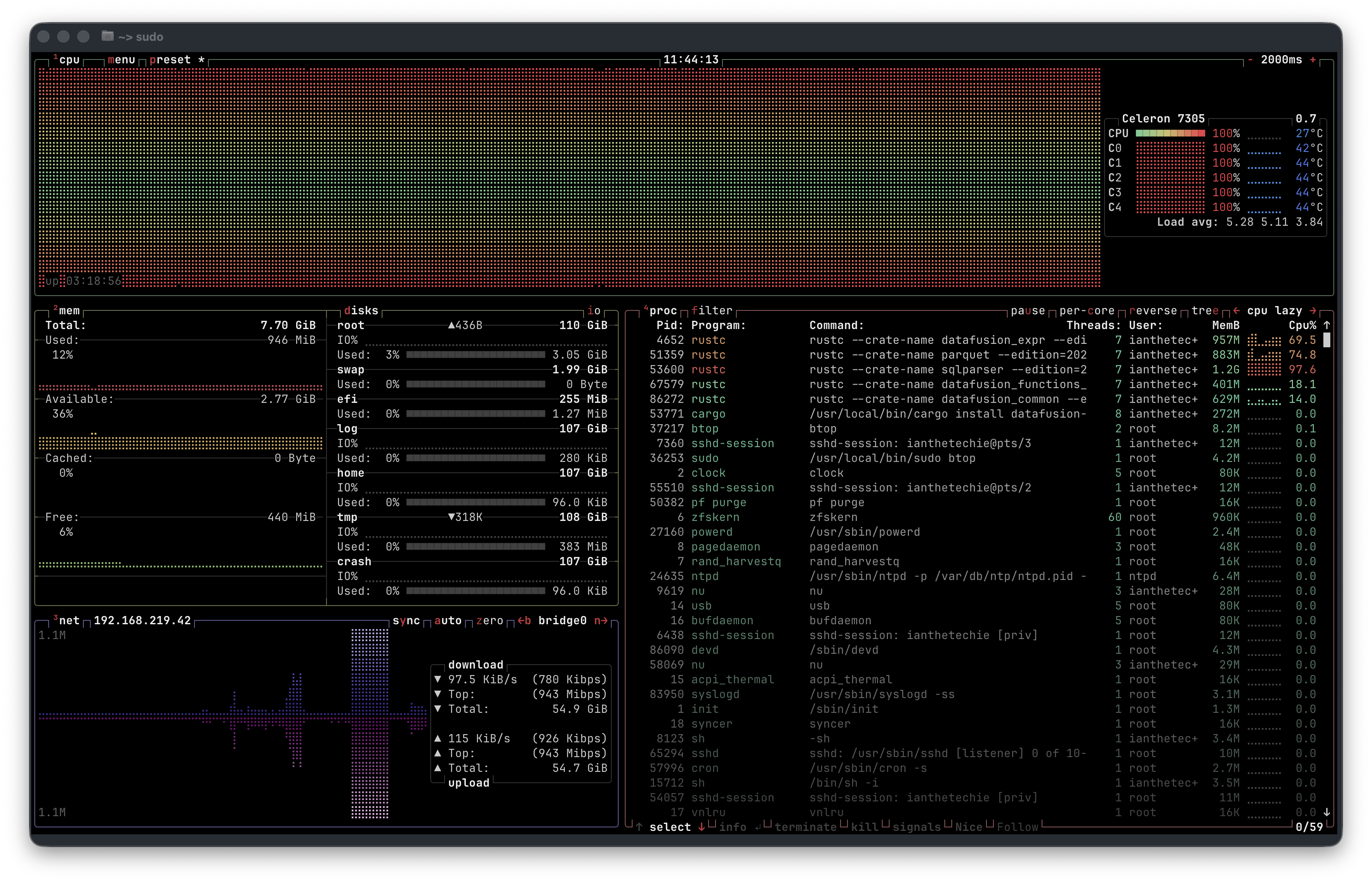Kill the selected process
Screen dimensions: 1372x883
click(x=864, y=827)
